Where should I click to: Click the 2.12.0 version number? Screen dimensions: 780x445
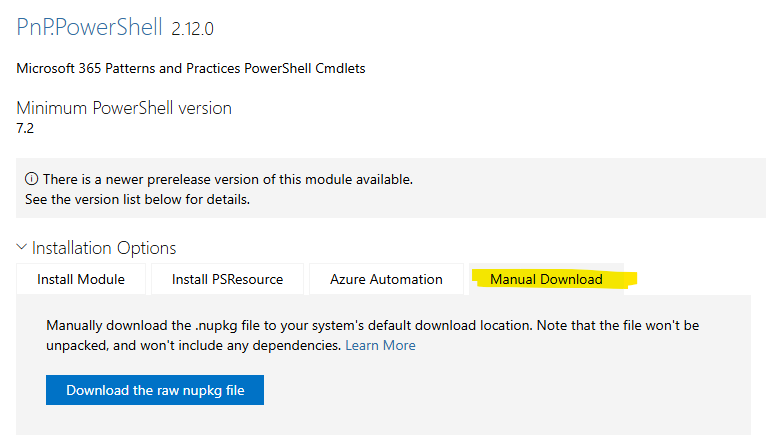pyautogui.click(x=193, y=29)
